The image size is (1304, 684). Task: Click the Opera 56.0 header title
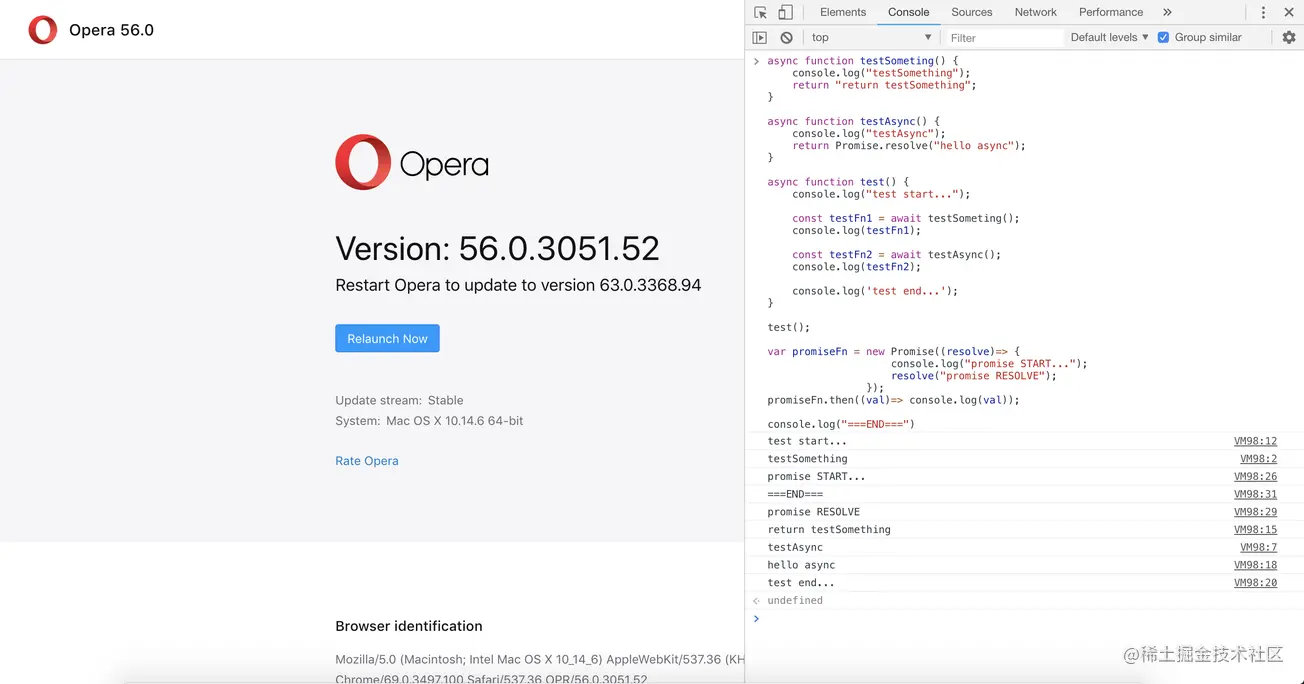point(111,30)
